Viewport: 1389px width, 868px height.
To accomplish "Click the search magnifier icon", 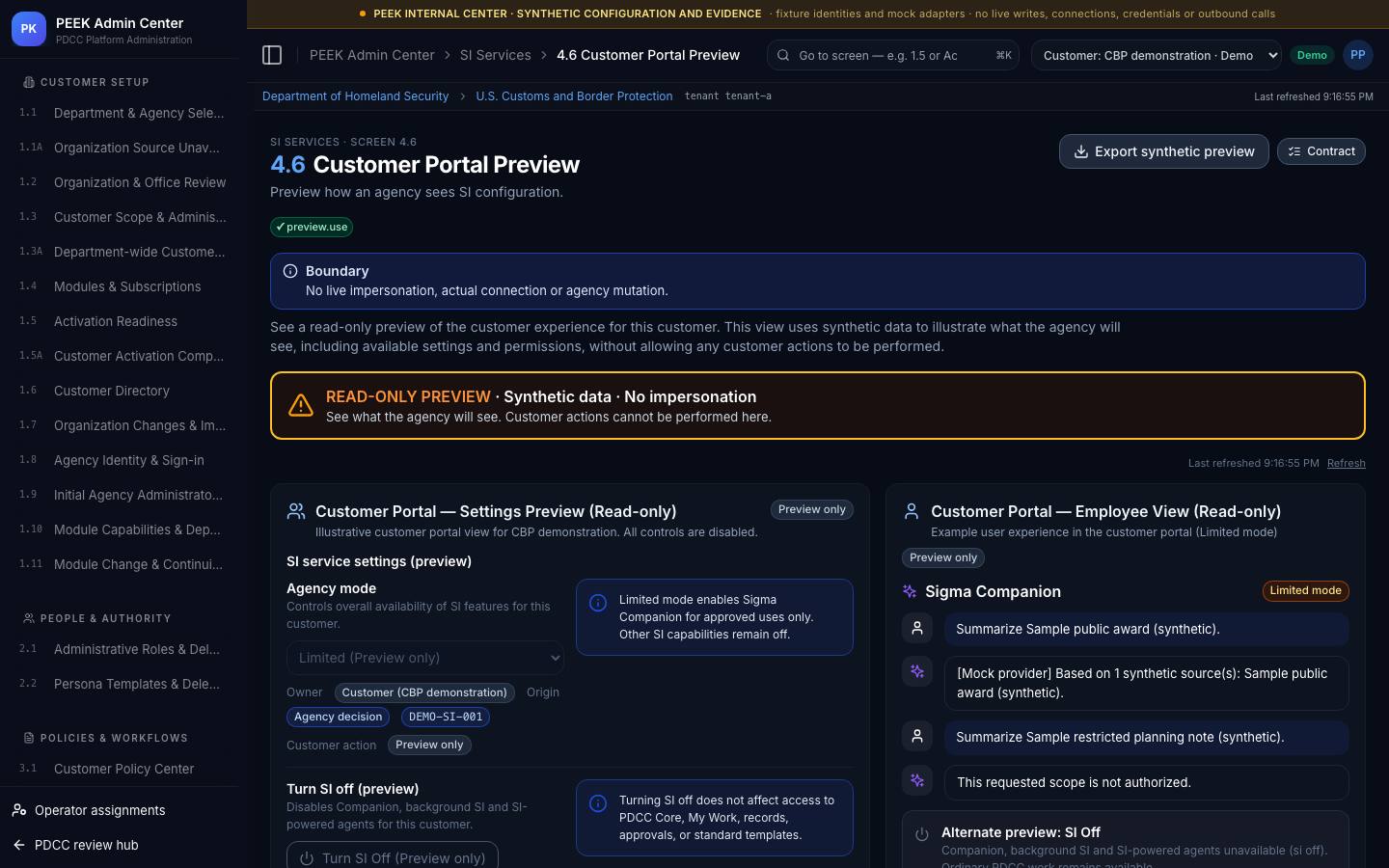I will 783,55.
